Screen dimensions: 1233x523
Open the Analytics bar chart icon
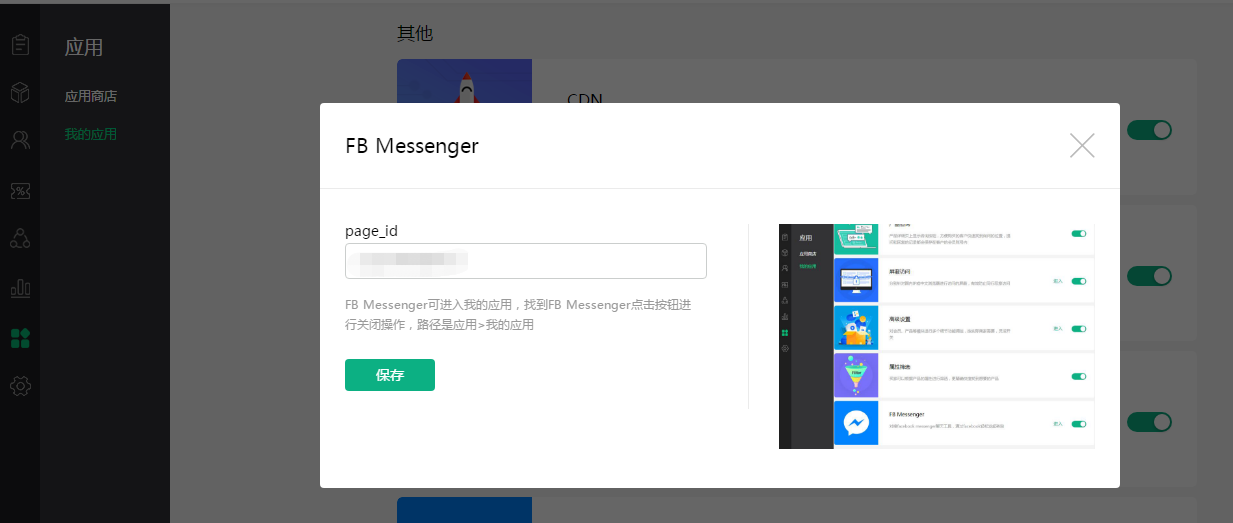click(20, 288)
